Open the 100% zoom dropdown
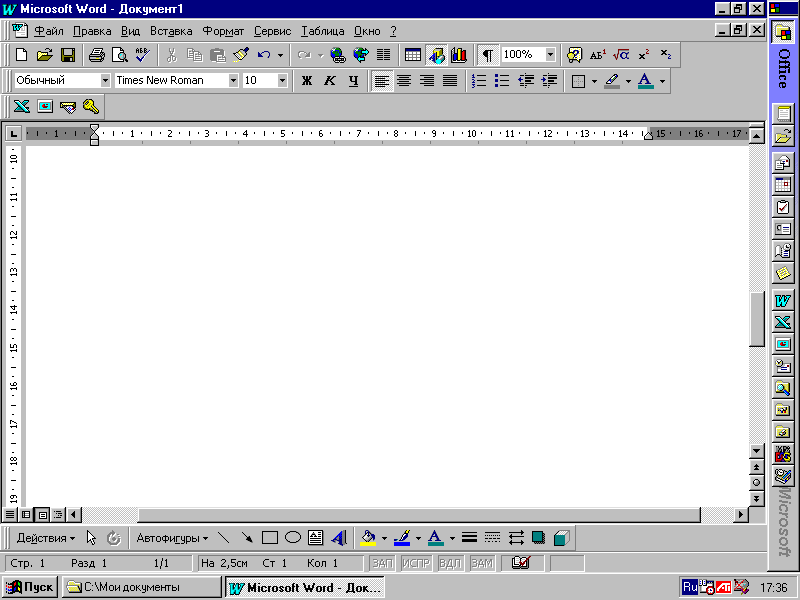 [550, 55]
